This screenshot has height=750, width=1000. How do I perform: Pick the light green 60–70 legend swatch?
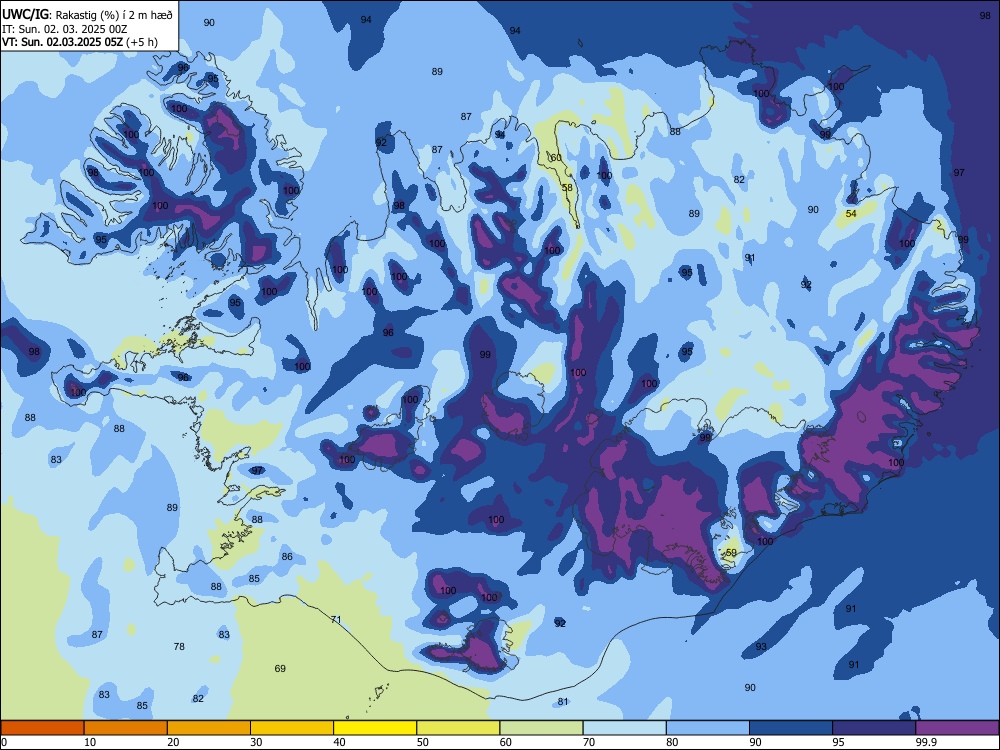(x=541, y=728)
